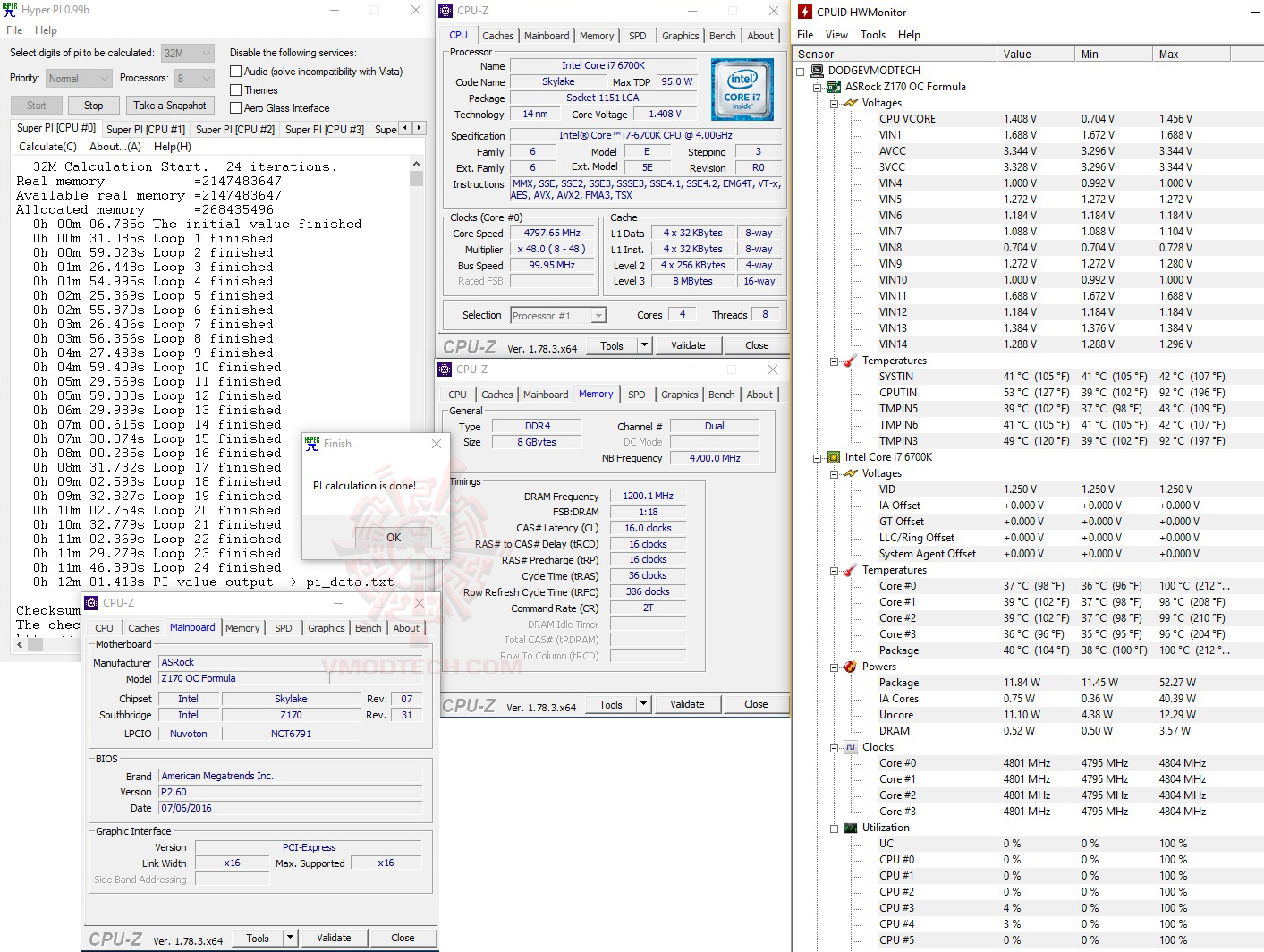Click the CPU-Z icon in the Mainboard window title
This screenshot has width=1264, height=952.
[91, 603]
